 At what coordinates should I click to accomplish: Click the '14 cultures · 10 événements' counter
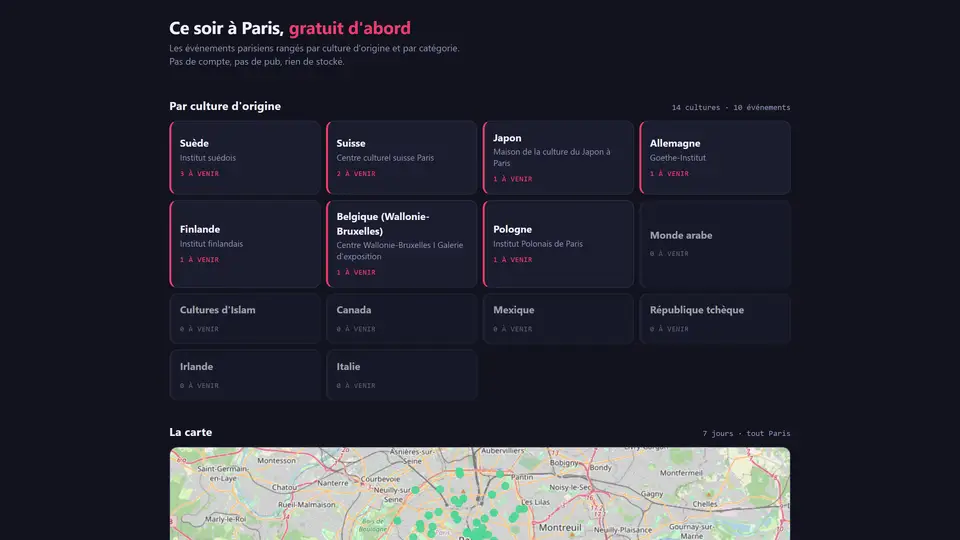coord(731,107)
